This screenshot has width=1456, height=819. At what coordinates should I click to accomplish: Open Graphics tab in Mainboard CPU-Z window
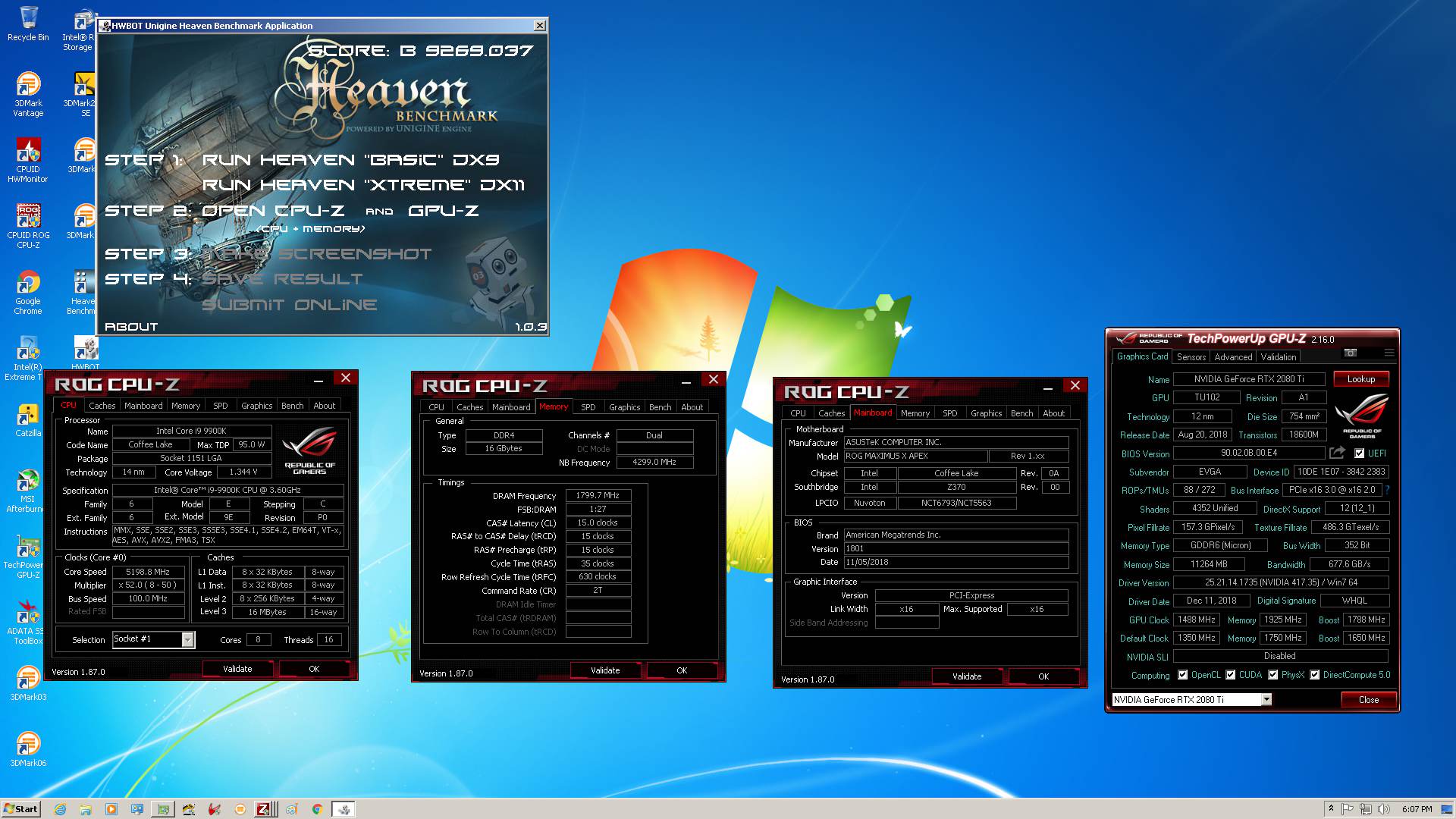click(987, 413)
